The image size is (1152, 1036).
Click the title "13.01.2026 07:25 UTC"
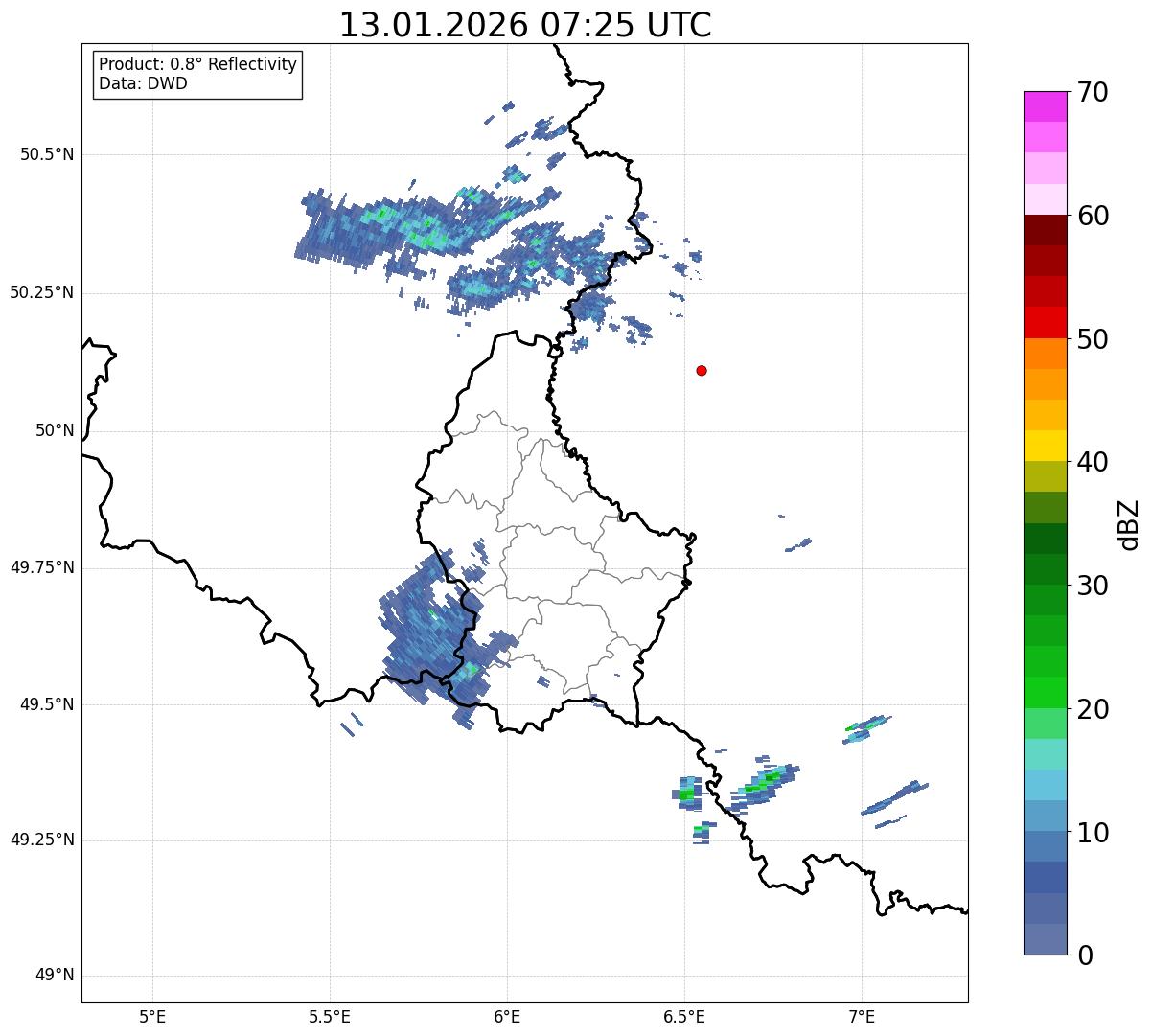(525, 25)
